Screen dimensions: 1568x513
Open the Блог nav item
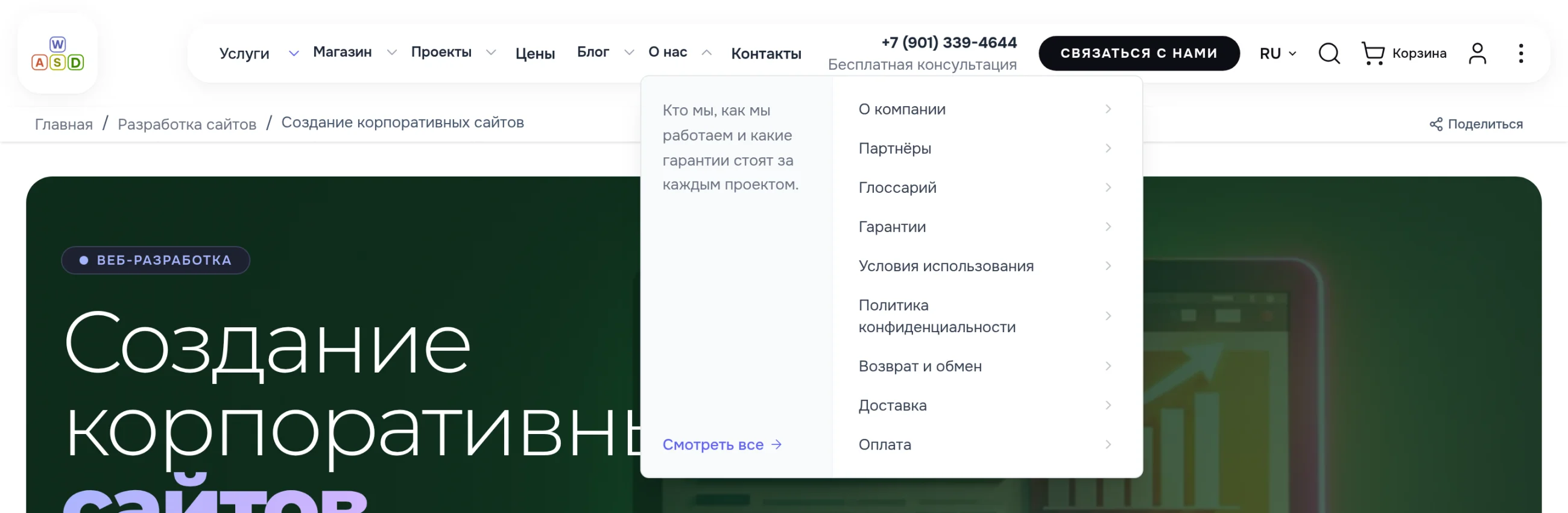tap(593, 52)
